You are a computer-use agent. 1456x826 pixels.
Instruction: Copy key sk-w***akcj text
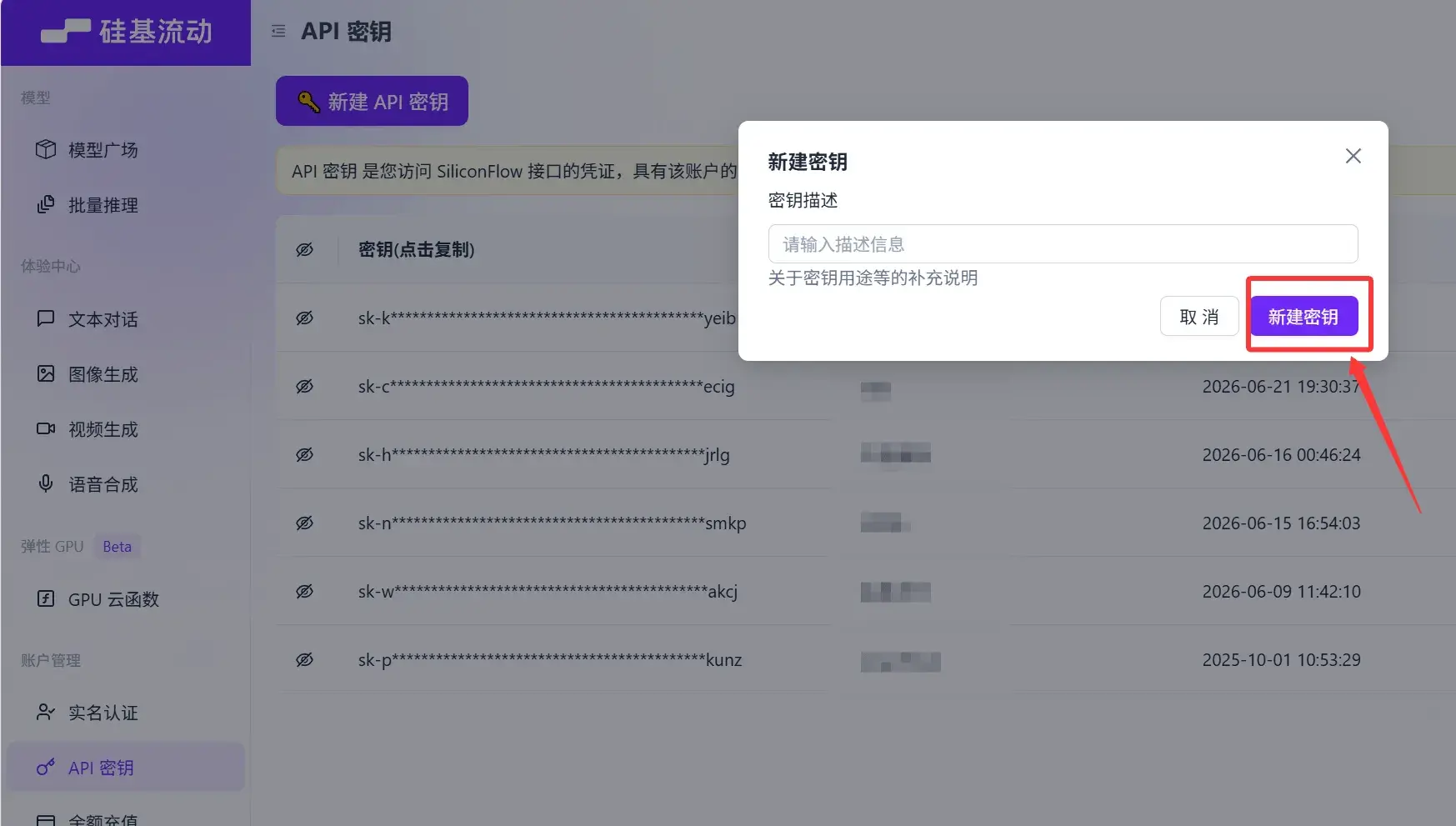point(548,592)
